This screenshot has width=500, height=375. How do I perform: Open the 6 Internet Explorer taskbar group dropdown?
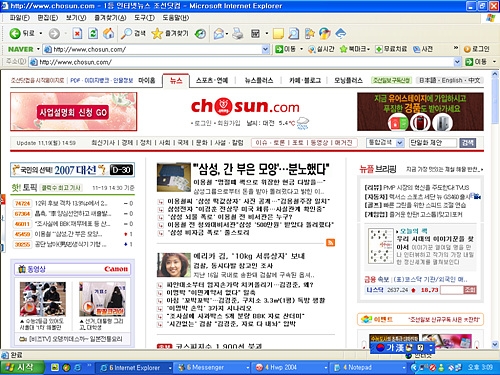point(170,368)
